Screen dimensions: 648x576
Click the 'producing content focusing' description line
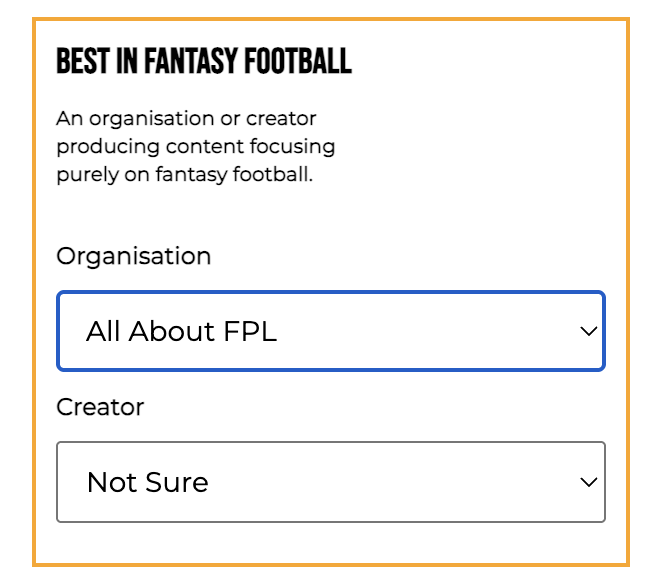195,146
